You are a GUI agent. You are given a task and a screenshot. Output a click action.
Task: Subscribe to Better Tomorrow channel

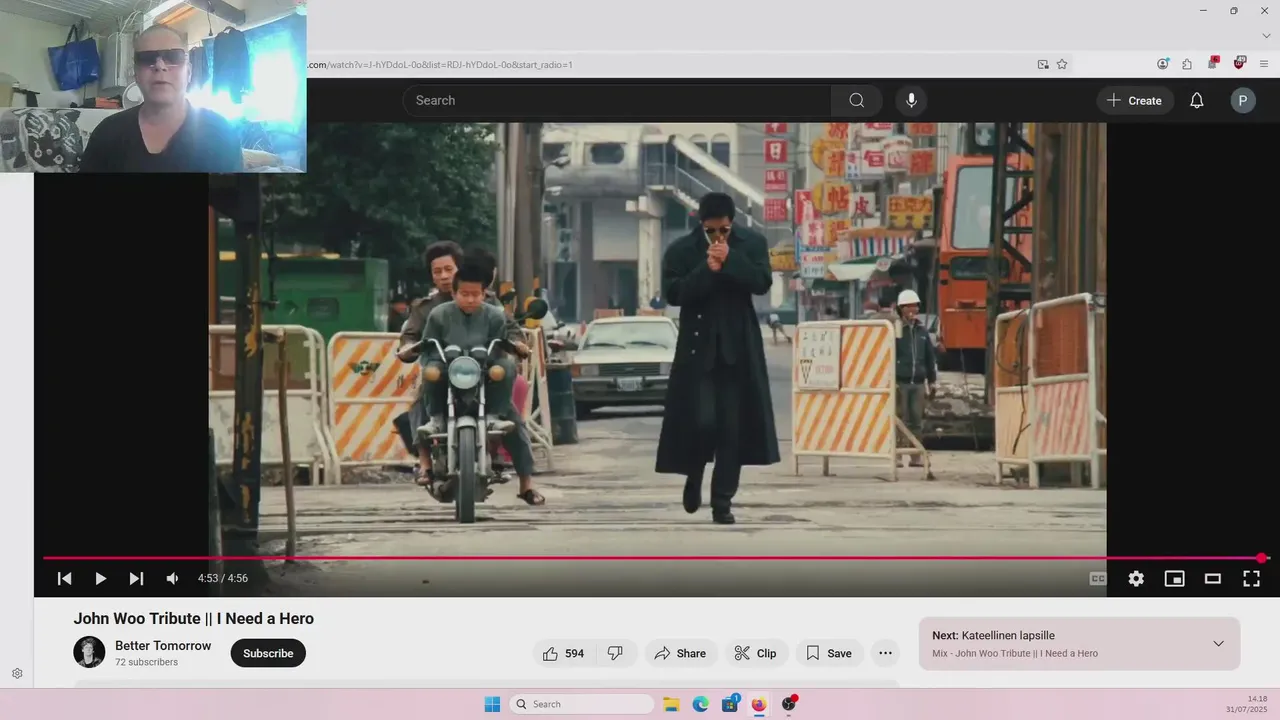tap(268, 653)
